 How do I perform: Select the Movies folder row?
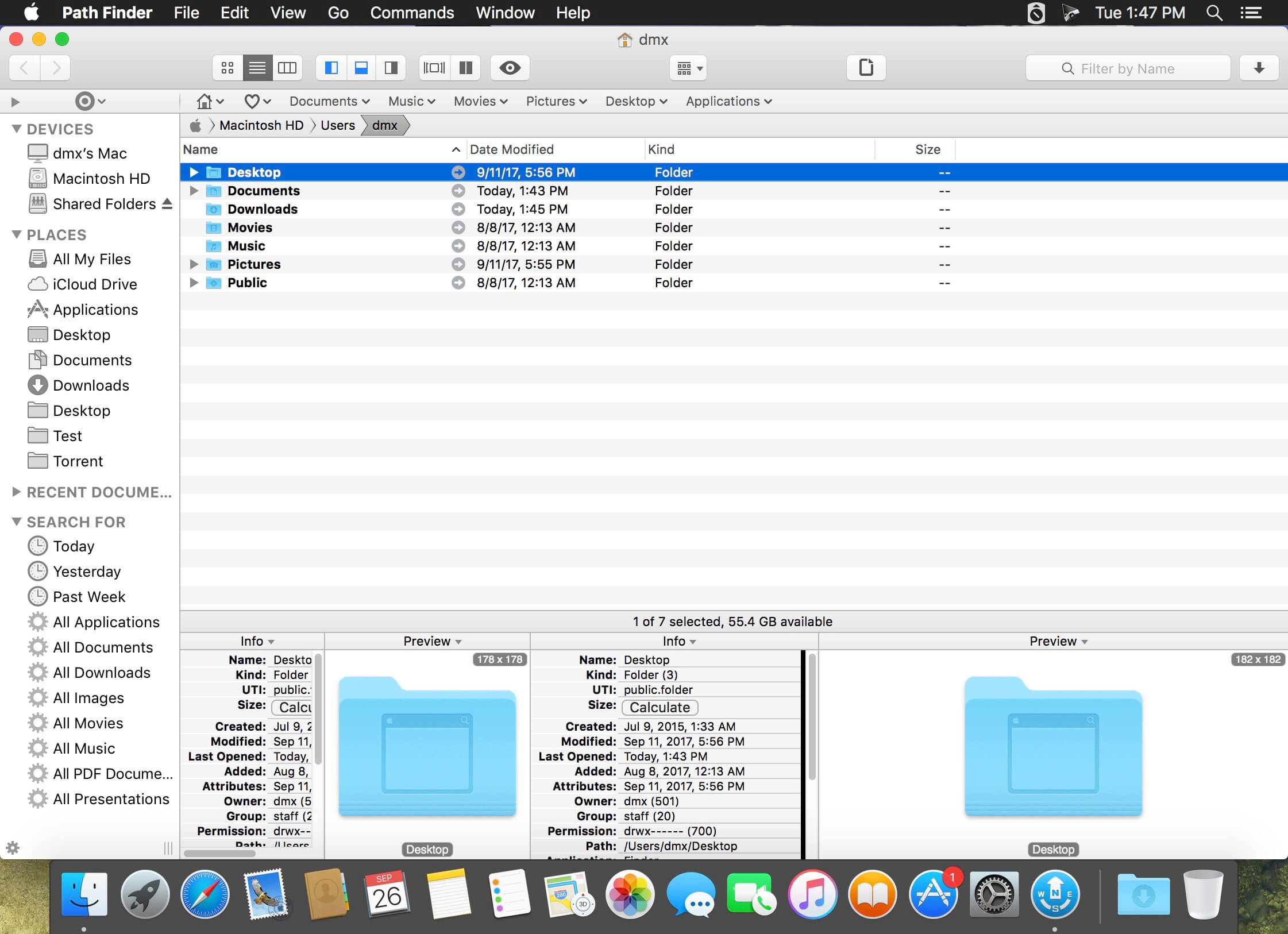pos(734,227)
